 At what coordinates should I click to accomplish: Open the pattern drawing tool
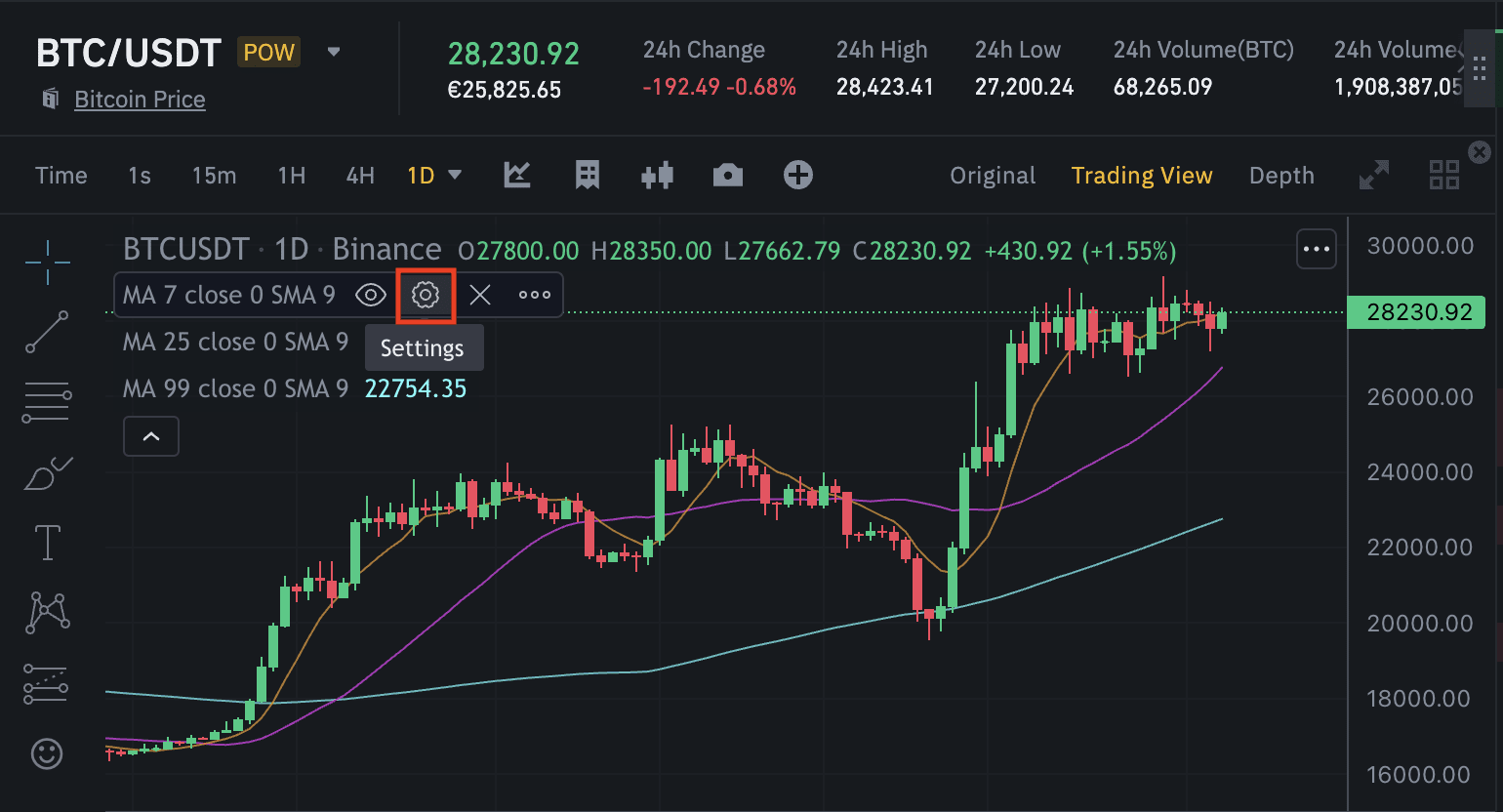47,613
